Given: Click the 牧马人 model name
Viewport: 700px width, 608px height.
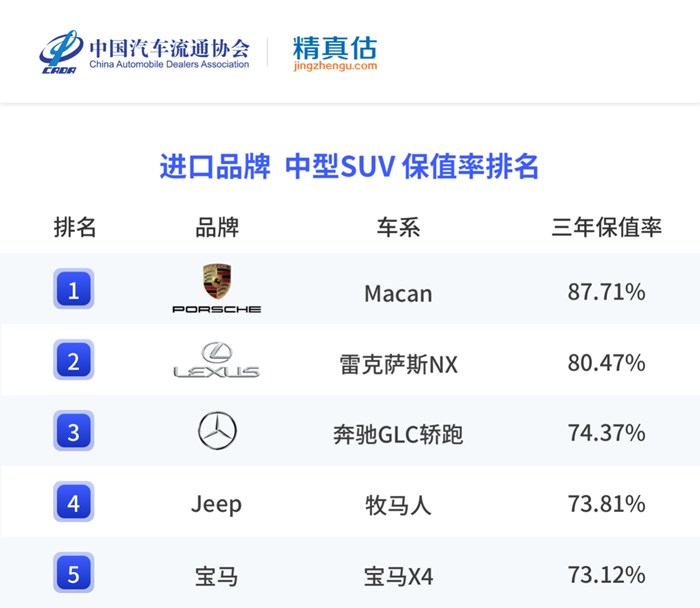Looking at the screenshot, I should [x=398, y=505].
